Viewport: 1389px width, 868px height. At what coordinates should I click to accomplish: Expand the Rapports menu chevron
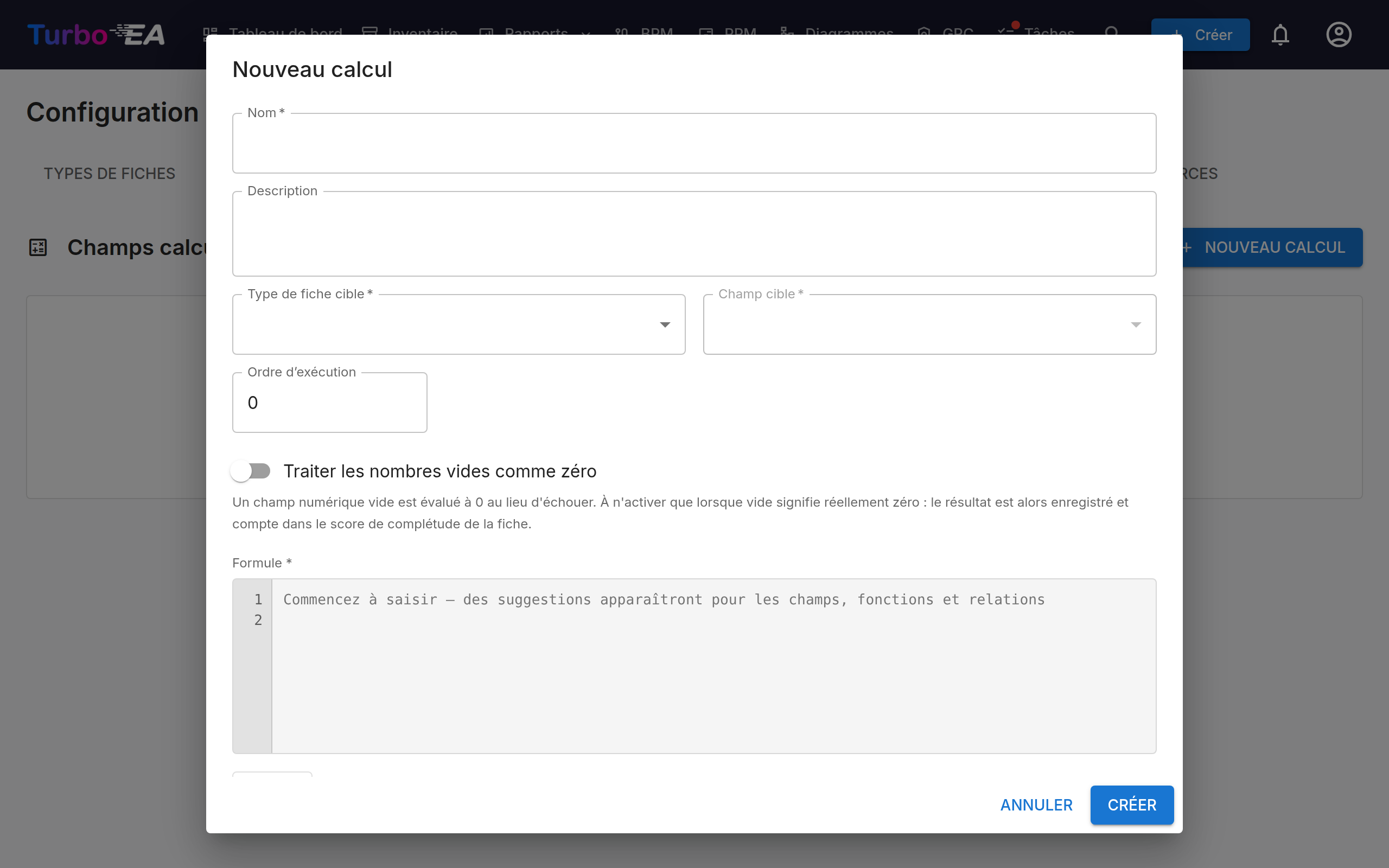tap(585, 34)
